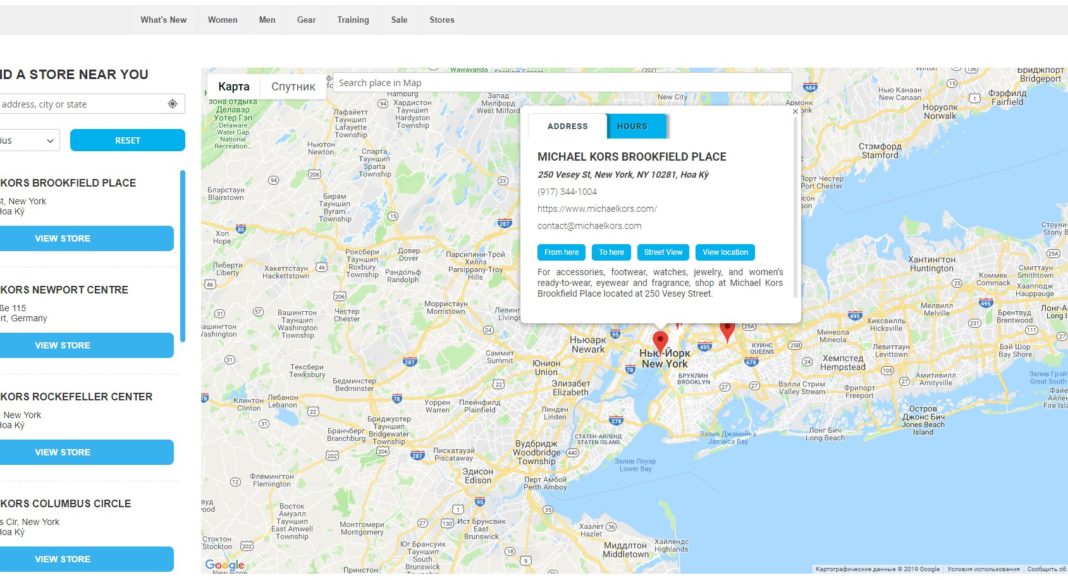Viewport: 1068px width, 580px height.
Task: Open the What's New menu
Action: pos(163,20)
